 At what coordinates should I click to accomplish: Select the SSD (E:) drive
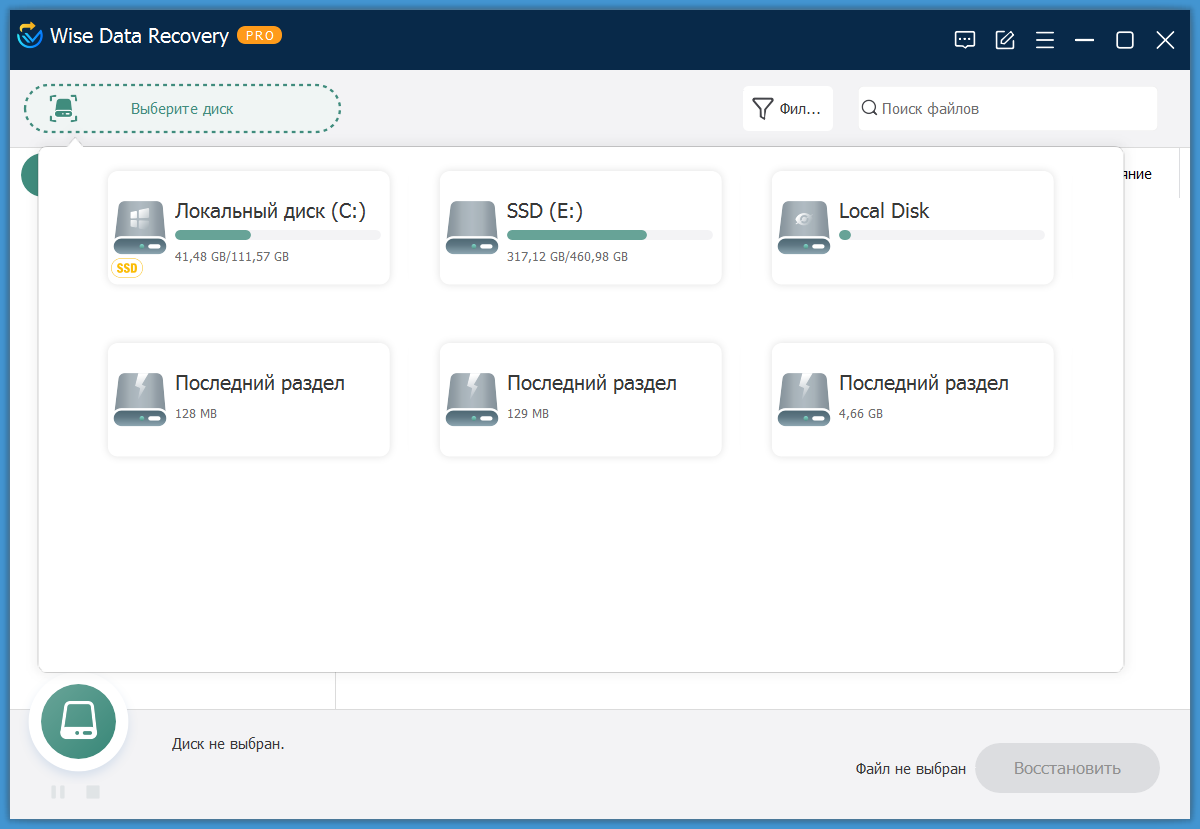[x=580, y=227]
